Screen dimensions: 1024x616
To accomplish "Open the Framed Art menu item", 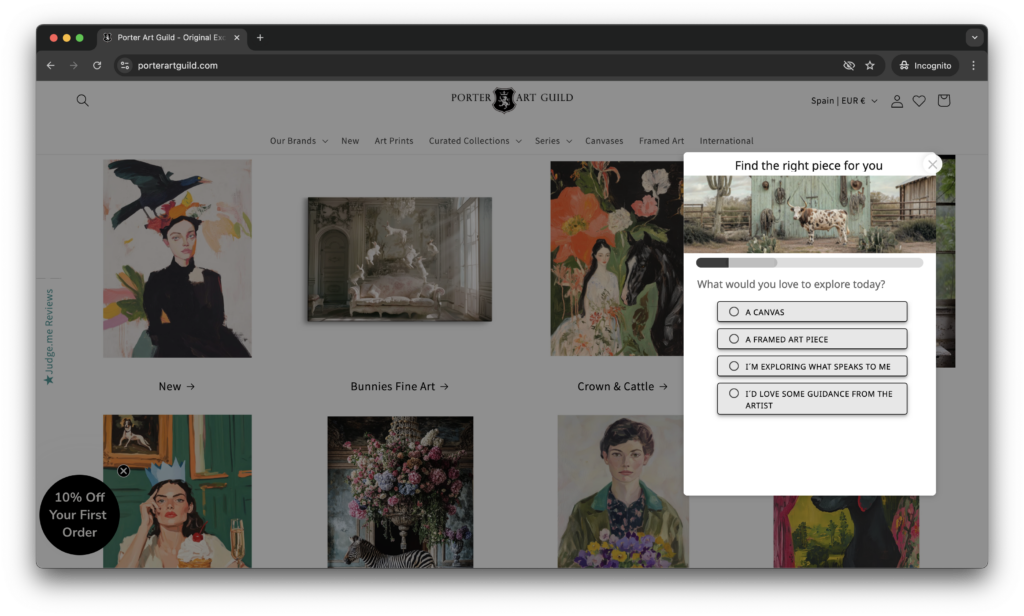I will pyautogui.click(x=662, y=141).
